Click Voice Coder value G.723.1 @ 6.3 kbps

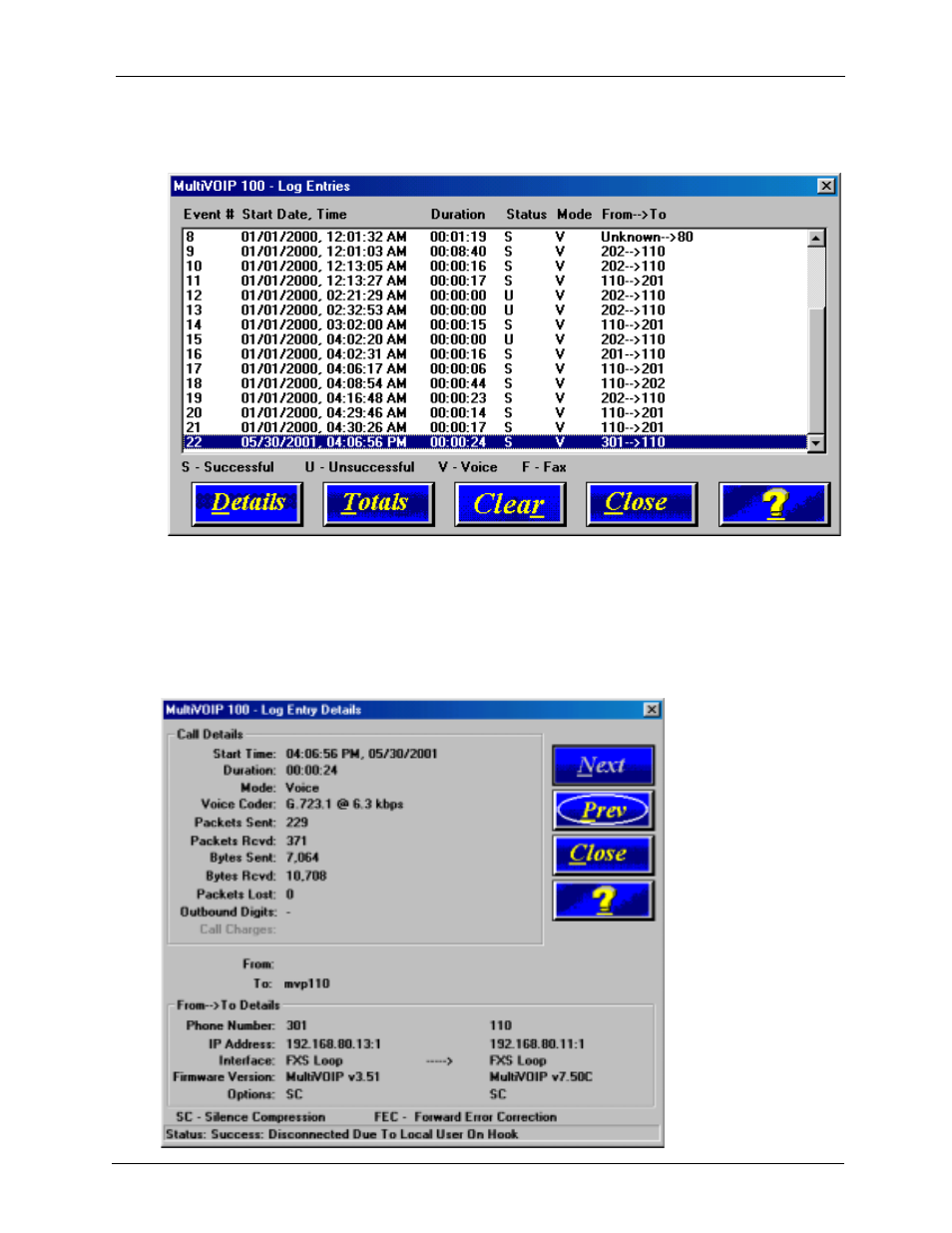point(344,805)
